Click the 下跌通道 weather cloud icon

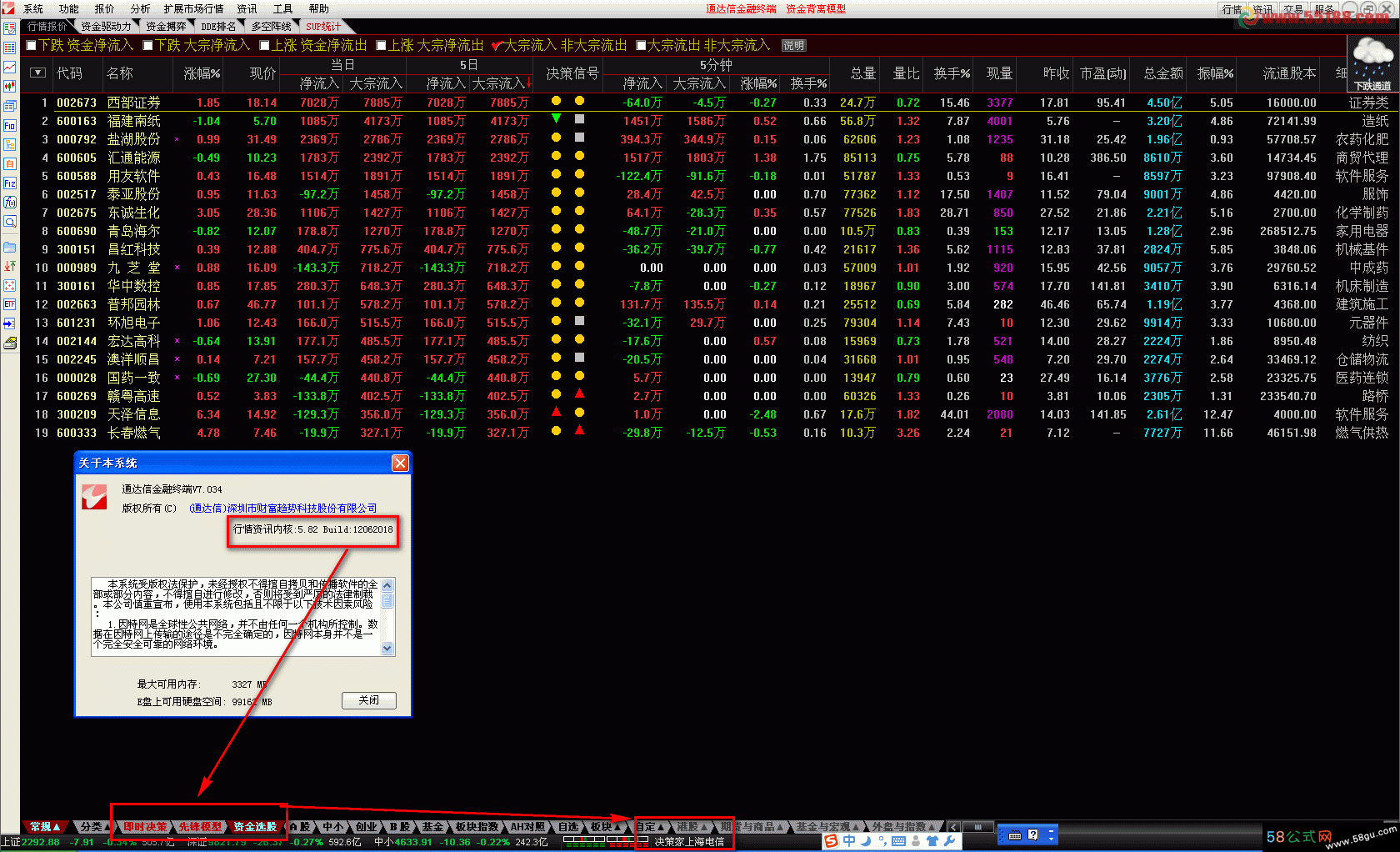click(x=1372, y=65)
